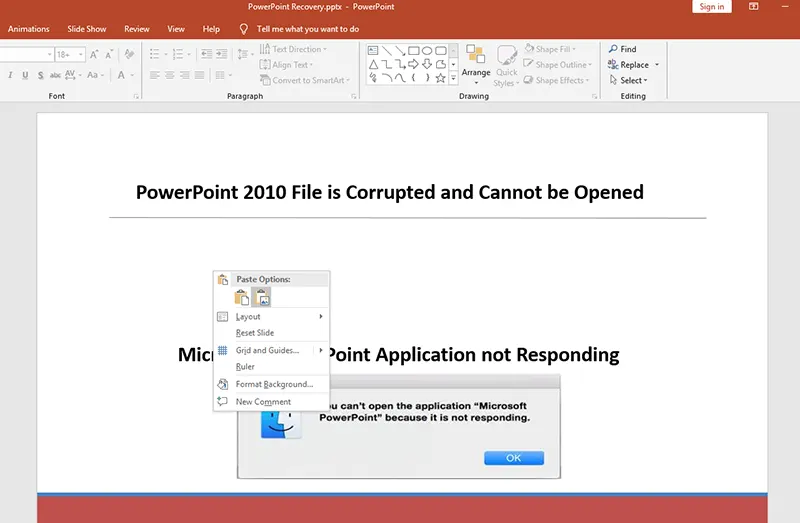Select the Oval shape

[x=427, y=51]
